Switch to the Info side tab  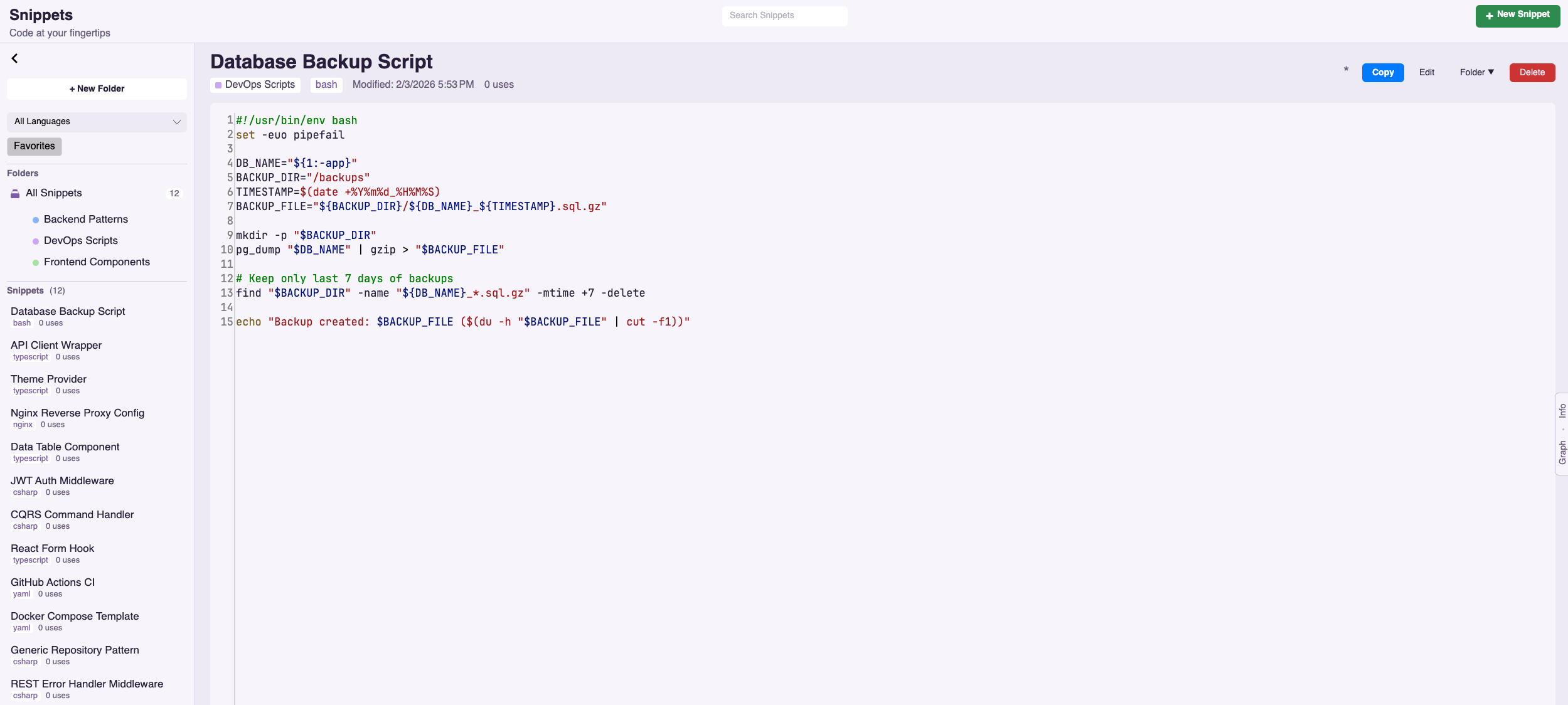pyautogui.click(x=1561, y=412)
